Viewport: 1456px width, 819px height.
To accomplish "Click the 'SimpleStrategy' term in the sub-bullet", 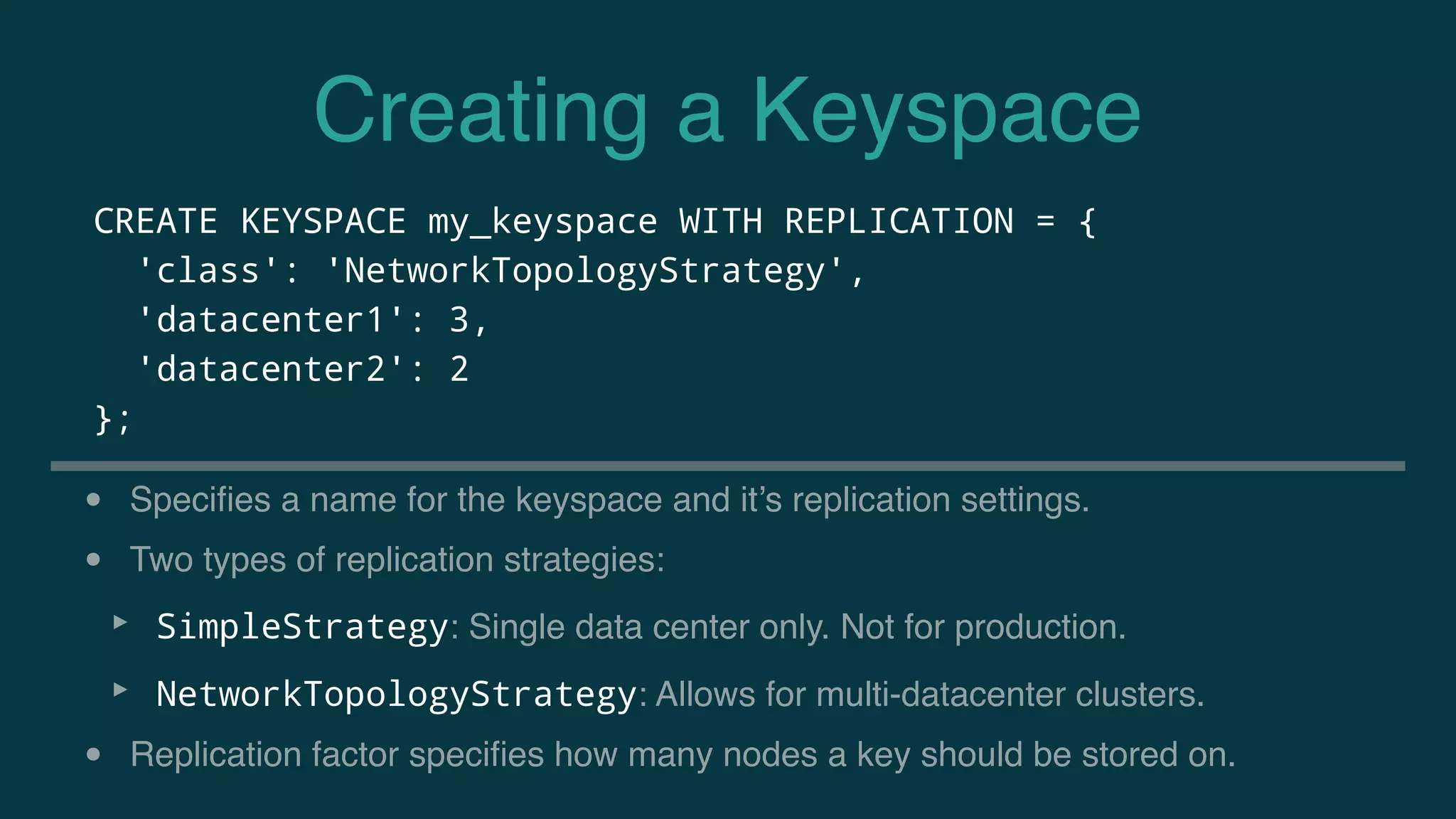I will pyautogui.click(x=303, y=627).
